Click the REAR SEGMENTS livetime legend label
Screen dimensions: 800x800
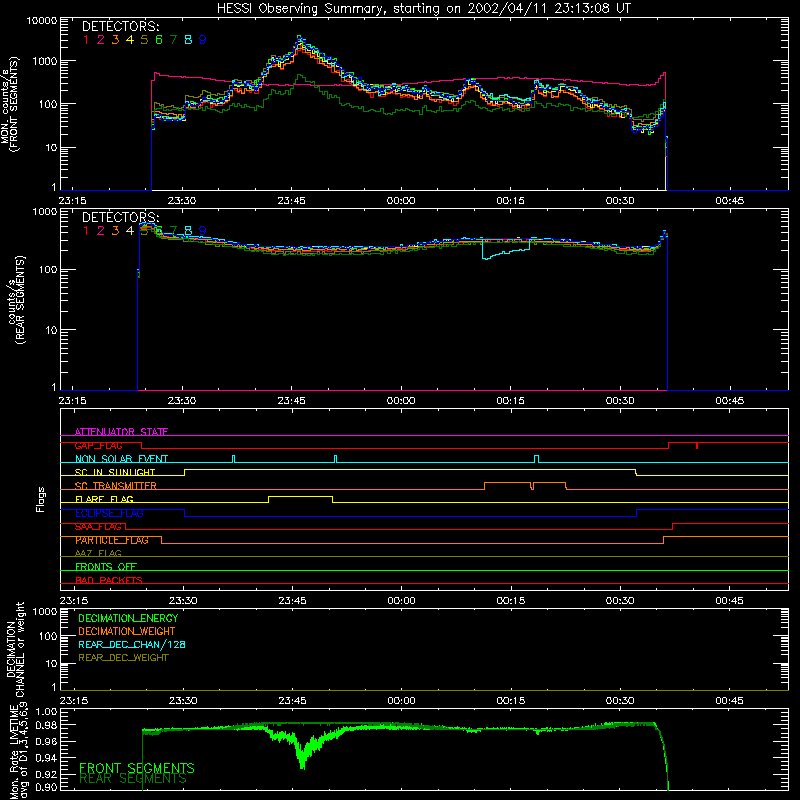[133, 779]
